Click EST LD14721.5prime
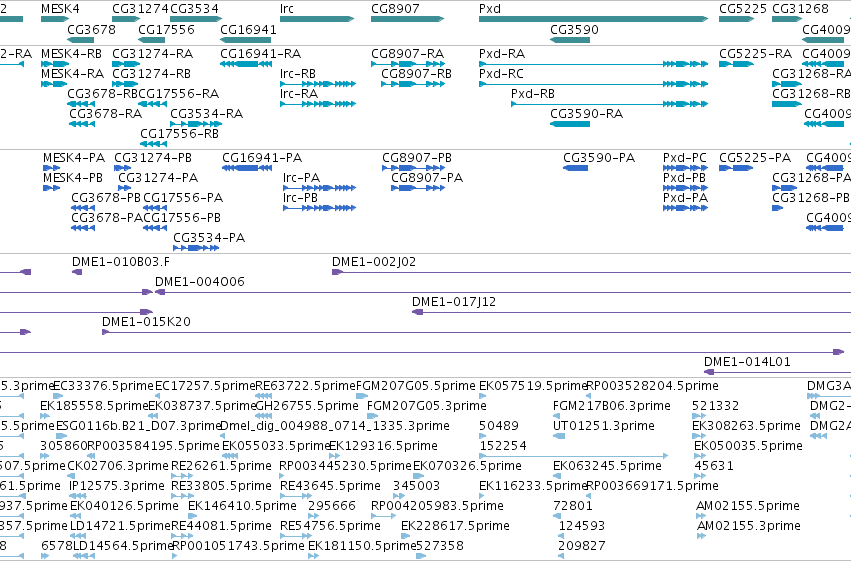 (121, 526)
